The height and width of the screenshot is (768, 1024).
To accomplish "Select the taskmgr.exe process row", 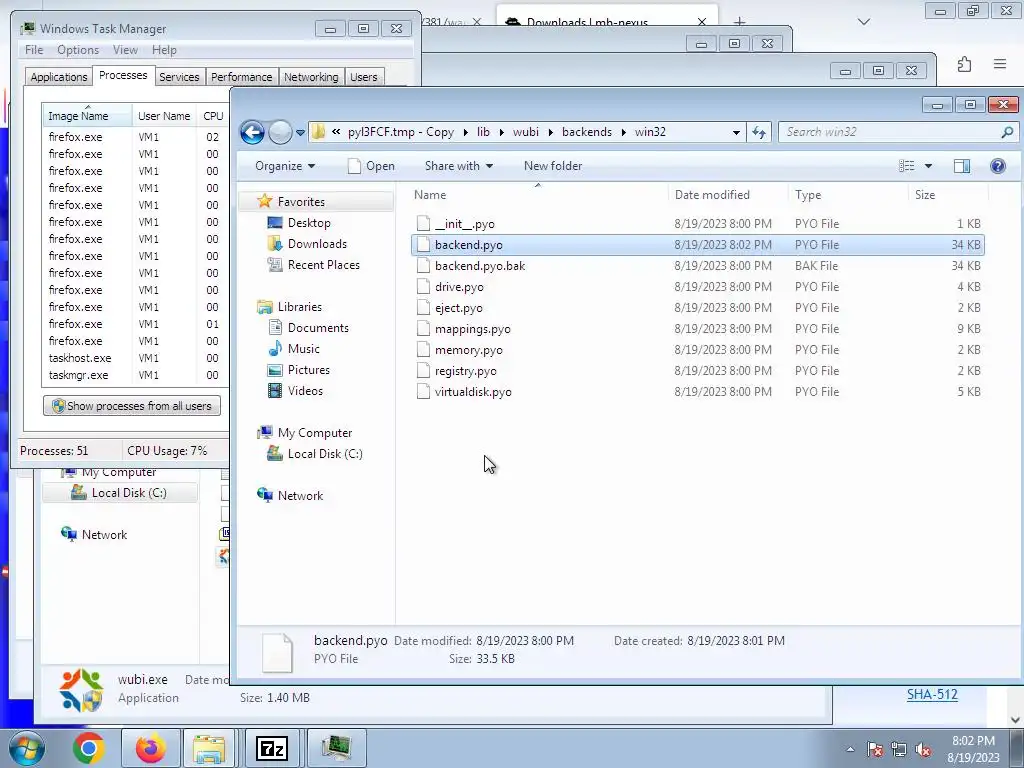I will coord(135,375).
